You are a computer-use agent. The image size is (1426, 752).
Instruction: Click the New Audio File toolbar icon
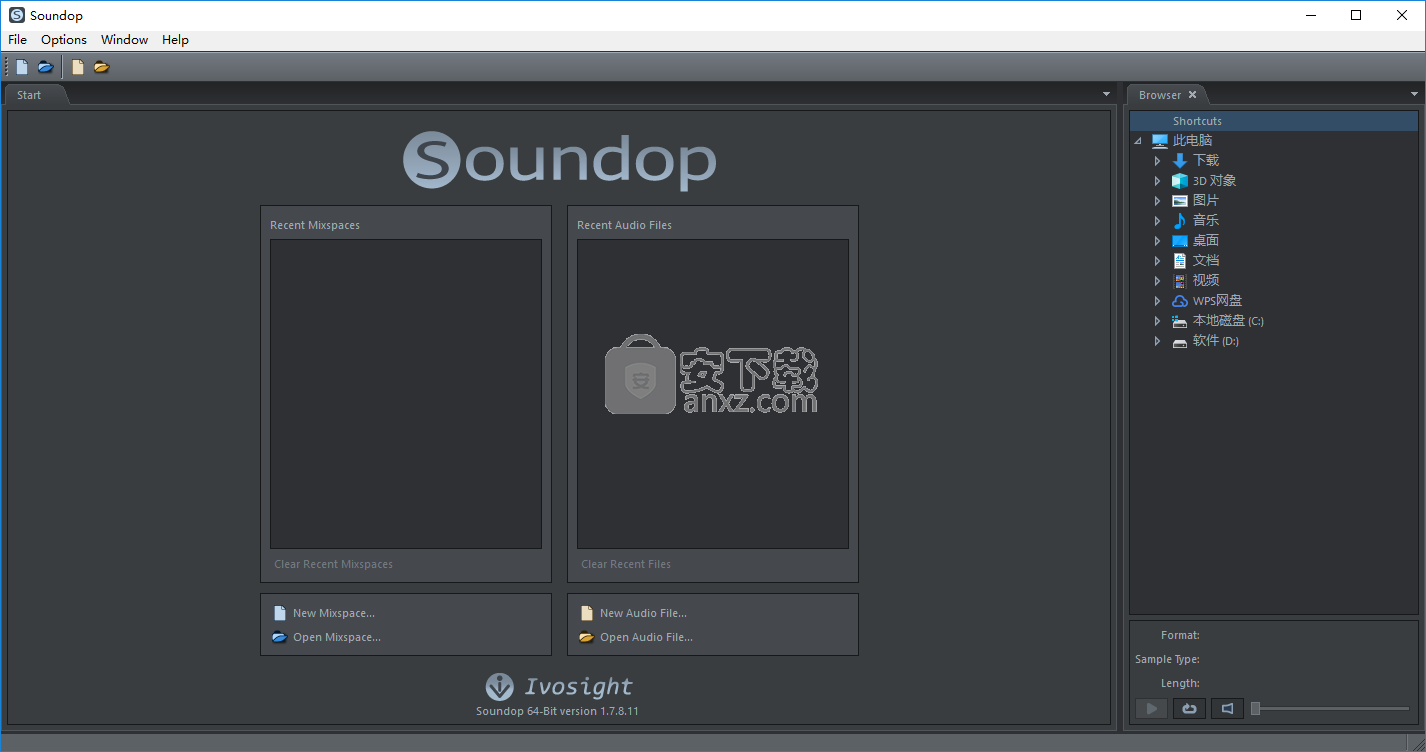pyautogui.click(x=78, y=67)
